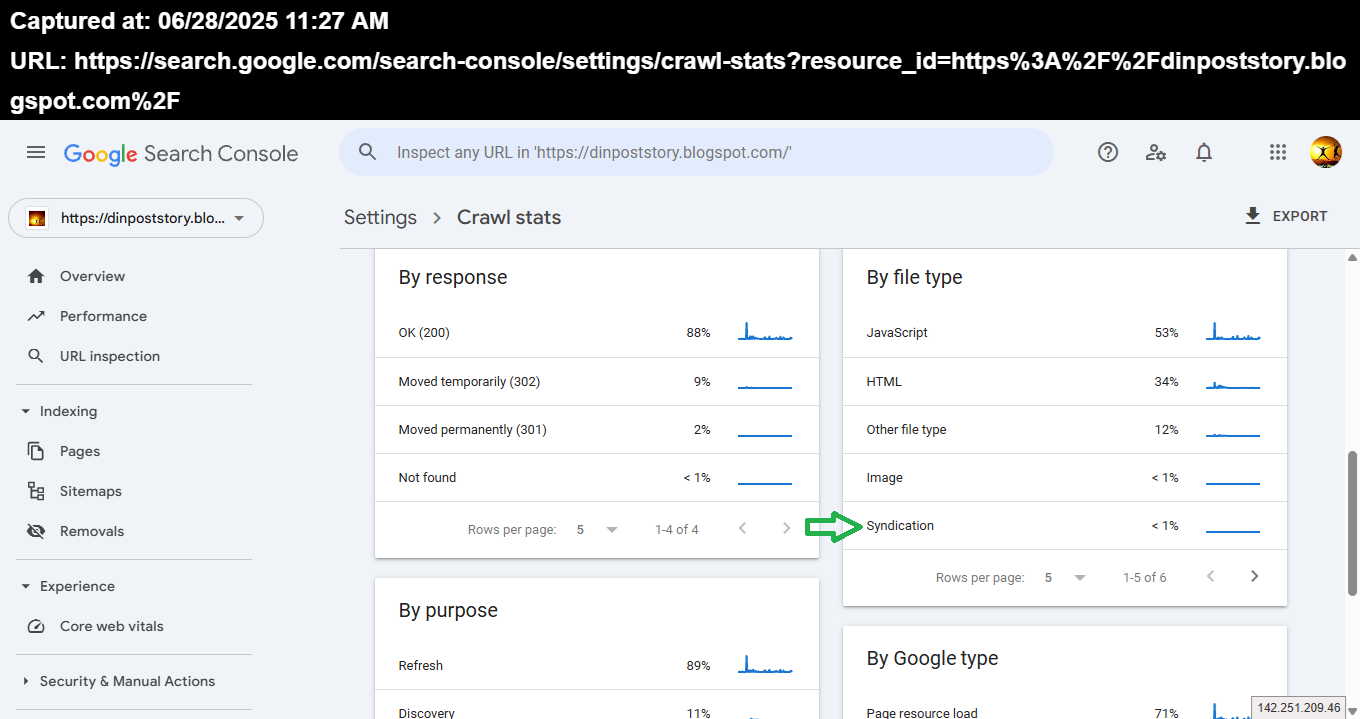Image resolution: width=1360 pixels, height=719 pixels.
Task: Open the Moved temporarily (302) row
Action: tap(597, 382)
